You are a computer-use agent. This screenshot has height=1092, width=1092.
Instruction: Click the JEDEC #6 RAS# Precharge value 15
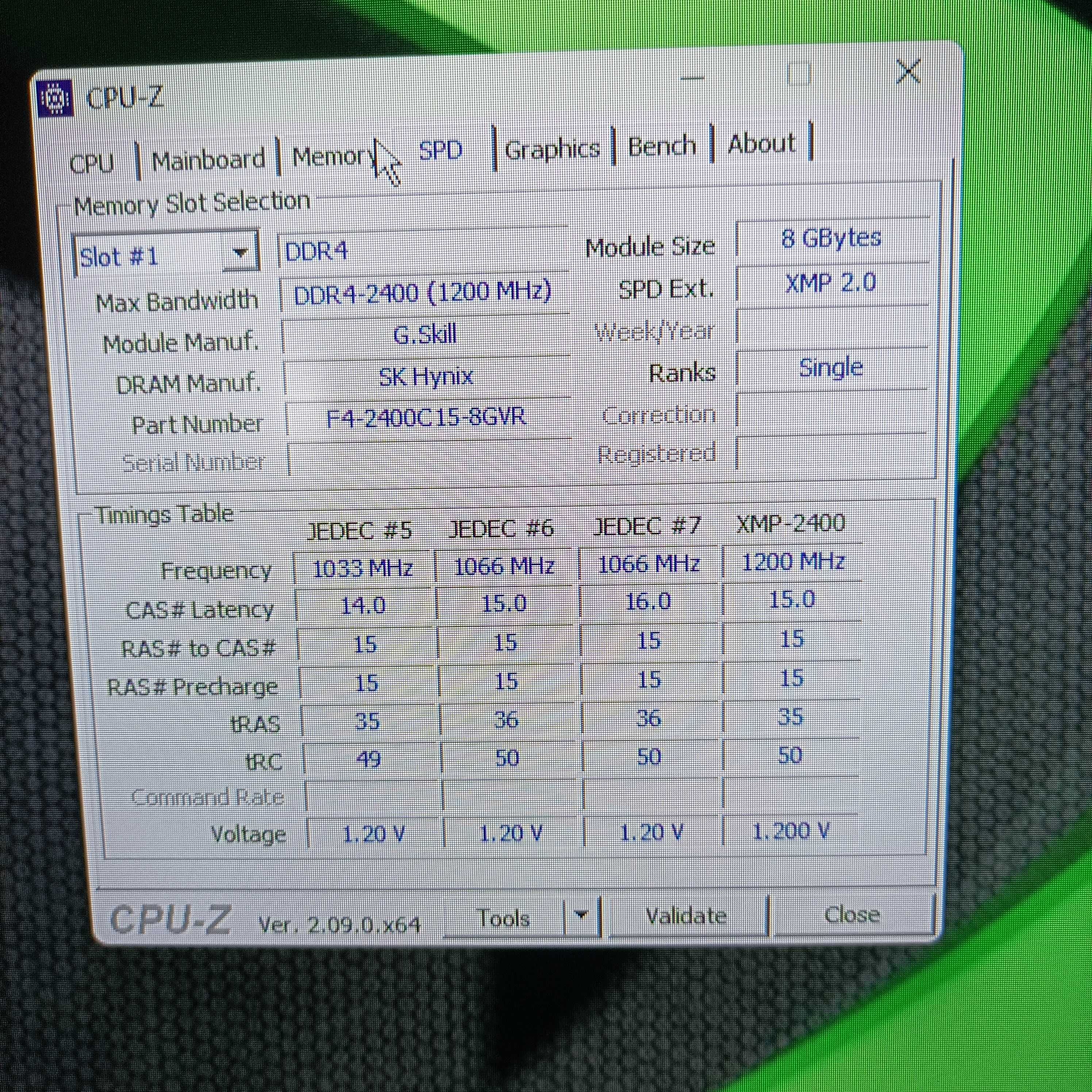(x=506, y=681)
